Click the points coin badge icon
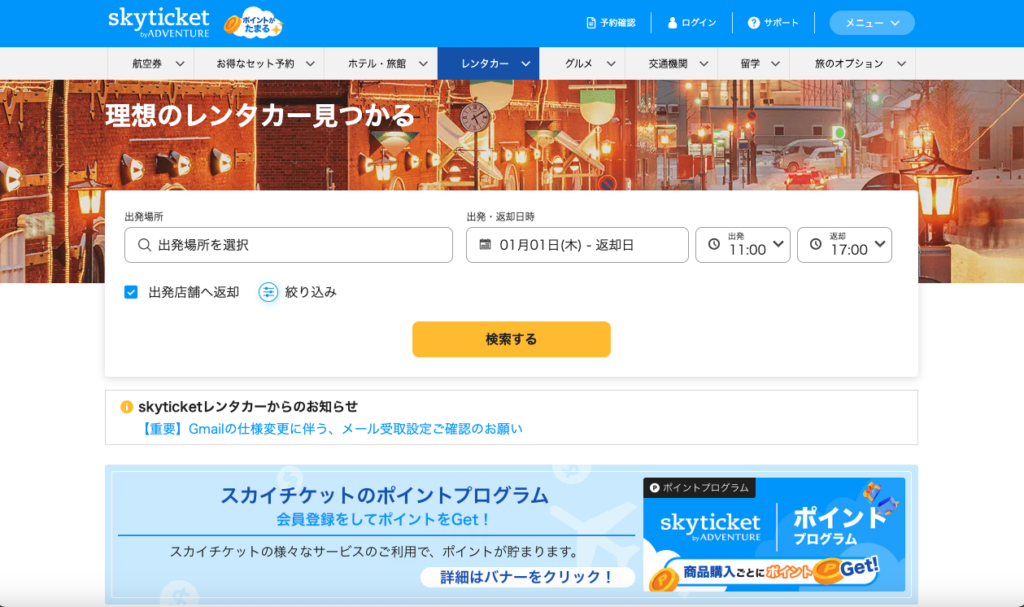Viewport: 1024px width, 607px height. (x=252, y=23)
